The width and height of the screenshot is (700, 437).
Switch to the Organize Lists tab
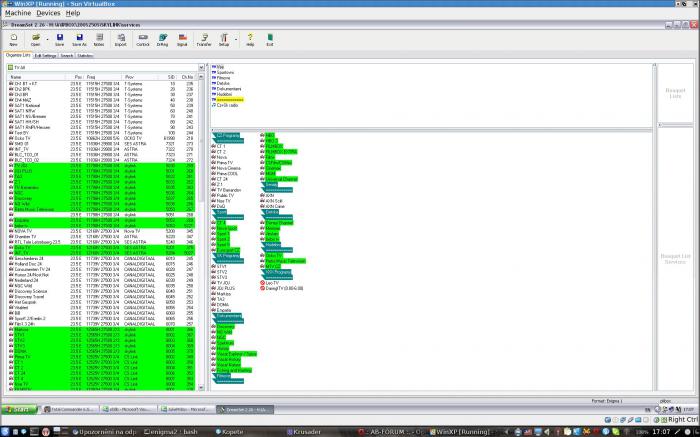(x=18, y=55)
